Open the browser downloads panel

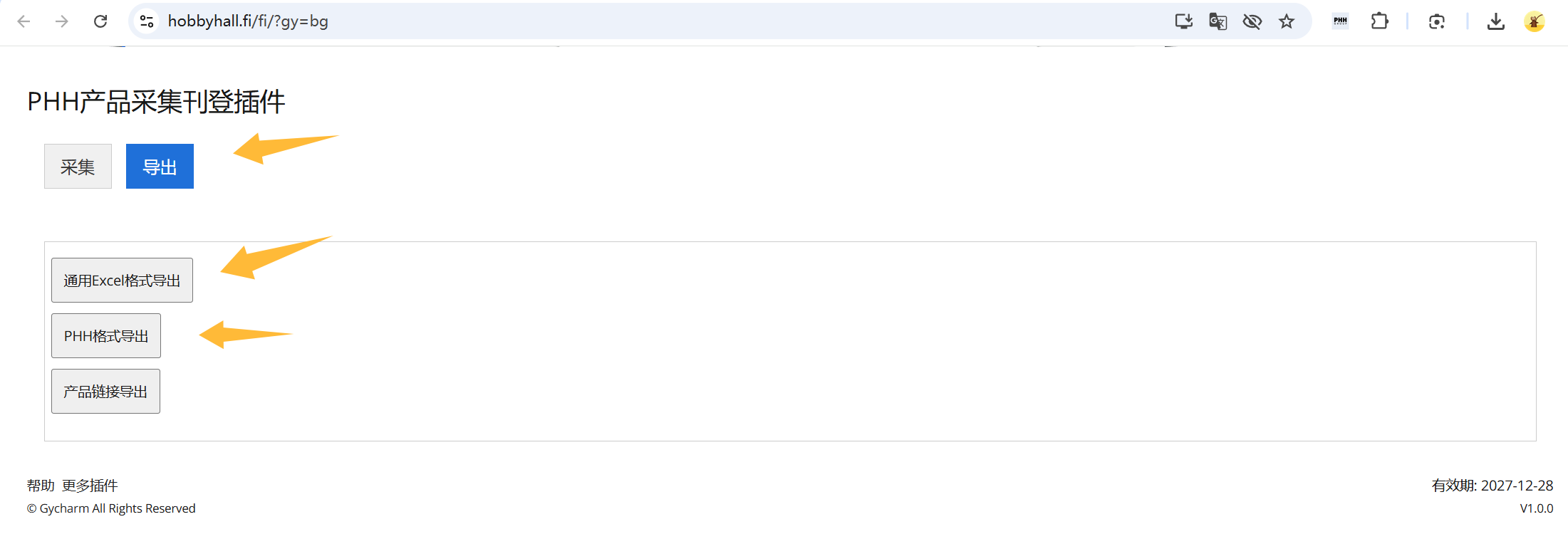click(x=1496, y=21)
